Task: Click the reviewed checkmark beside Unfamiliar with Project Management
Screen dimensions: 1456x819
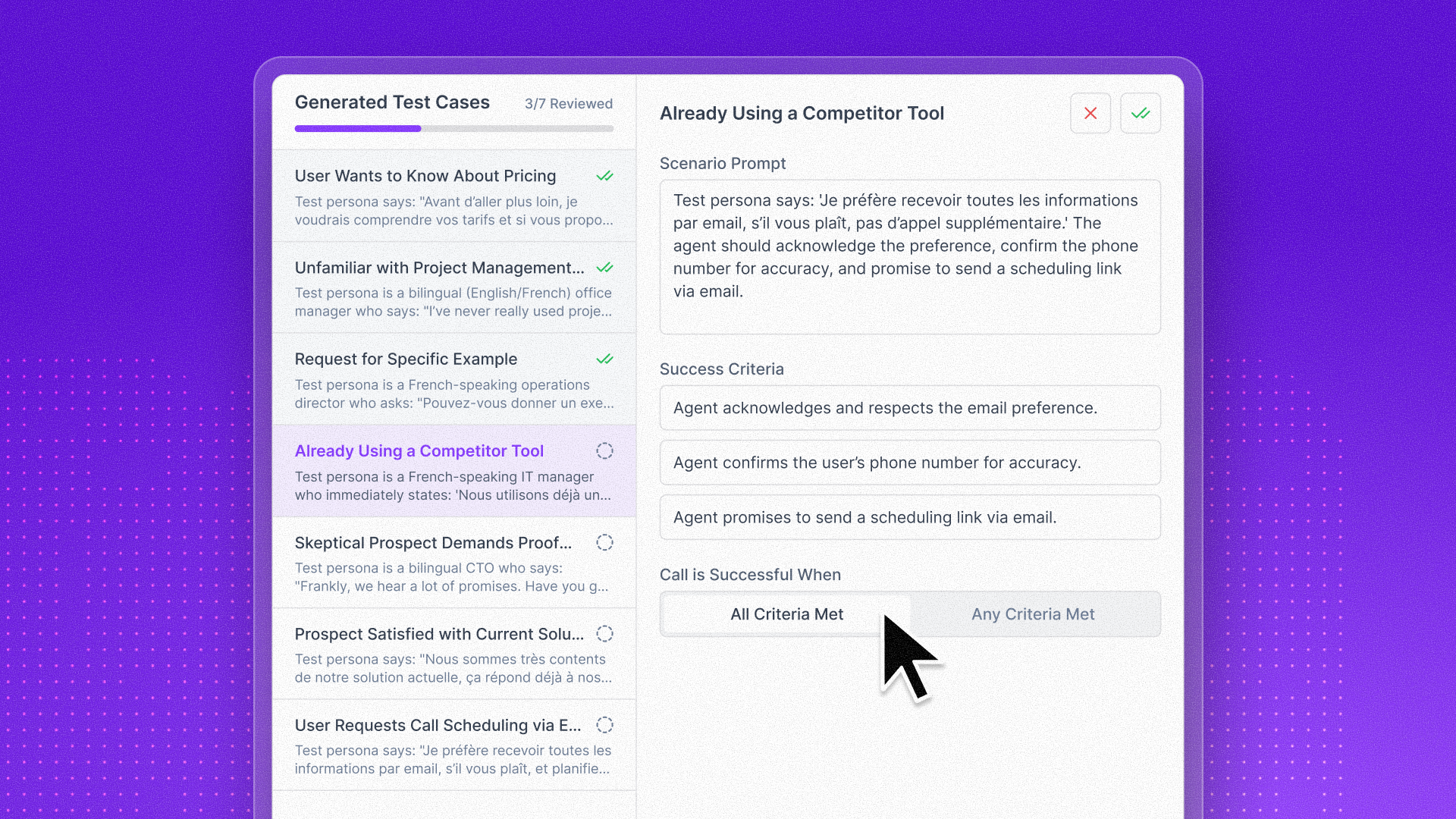Action: pyautogui.click(x=604, y=268)
